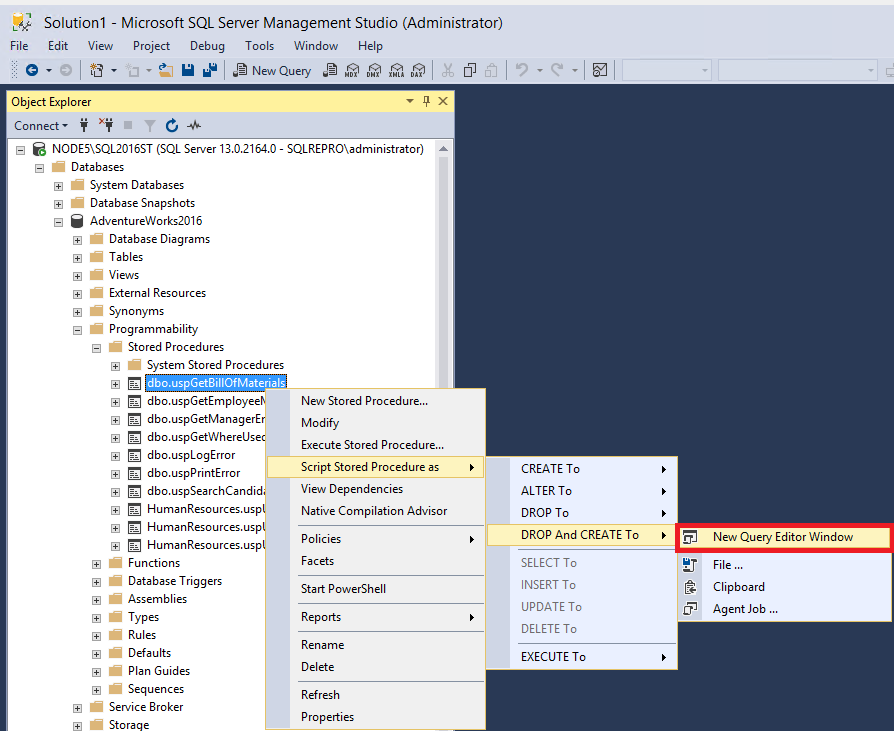Open the EXECUTE To submenu
The height and width of the screenshot is (731, 894).
coord(582,657)
